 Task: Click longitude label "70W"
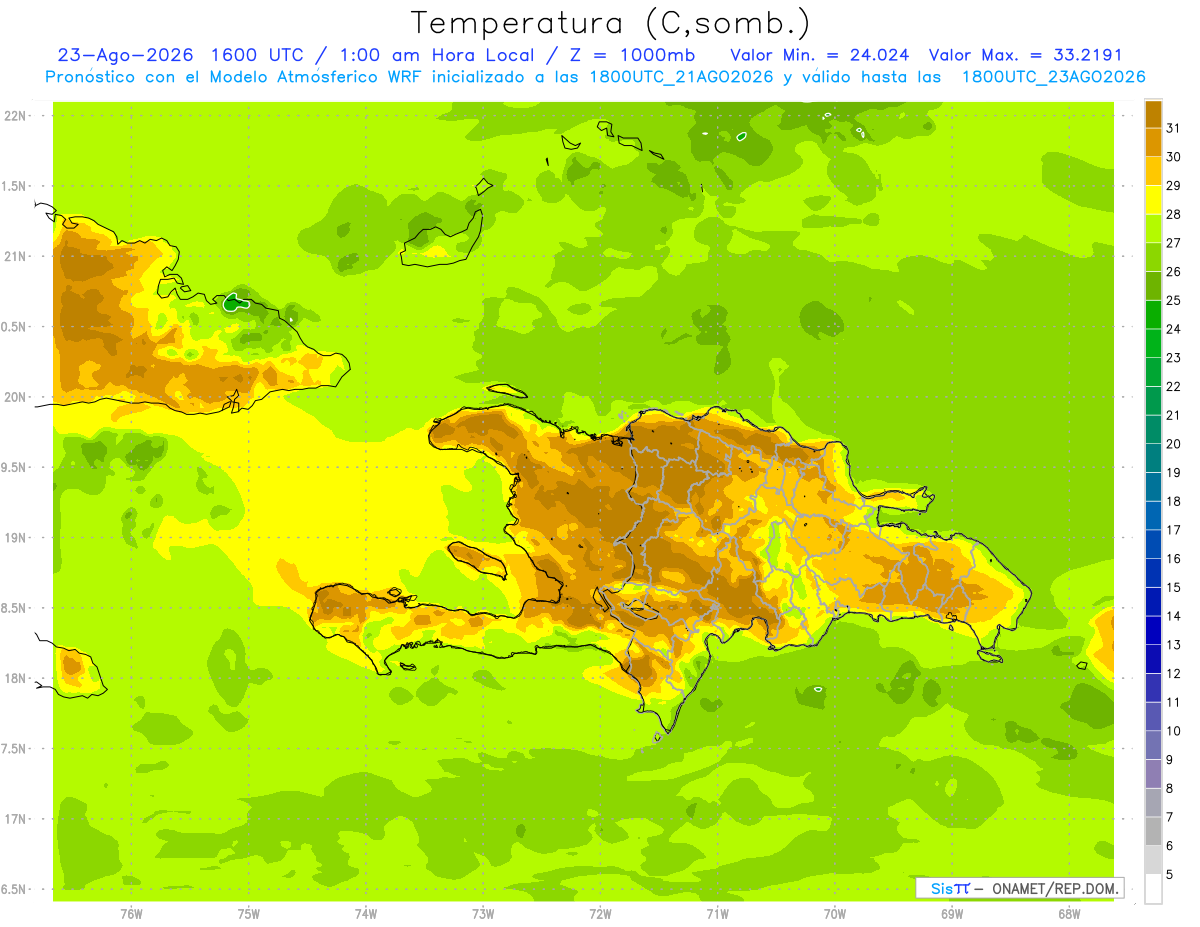(834, 914)
